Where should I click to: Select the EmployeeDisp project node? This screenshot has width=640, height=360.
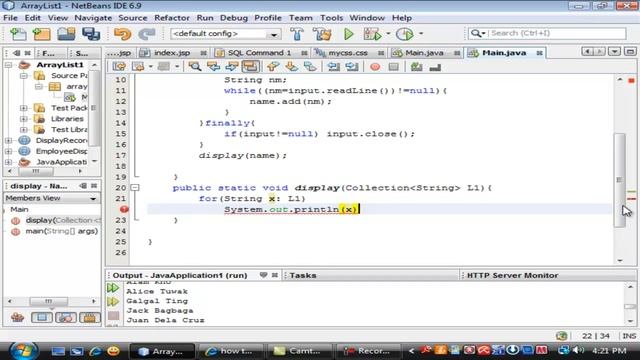61,151
